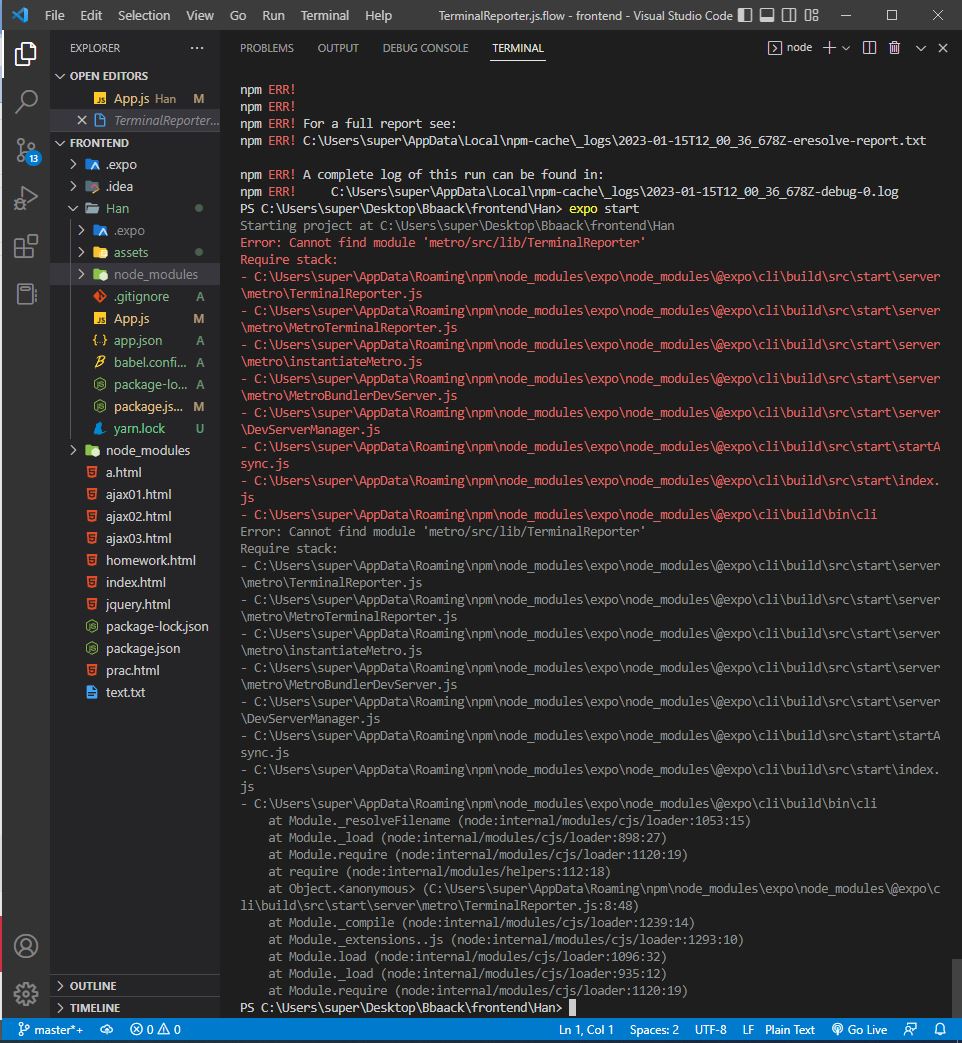The image size is (962, 1043).
Task: Toggle secondary side bar layout icon
Action: tap(789, 15)
